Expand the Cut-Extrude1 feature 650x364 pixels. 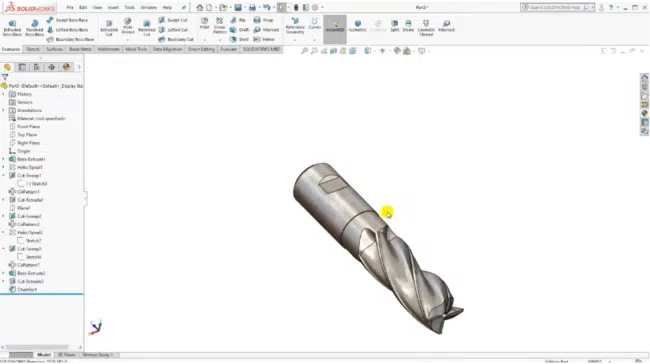coord(4,200)
